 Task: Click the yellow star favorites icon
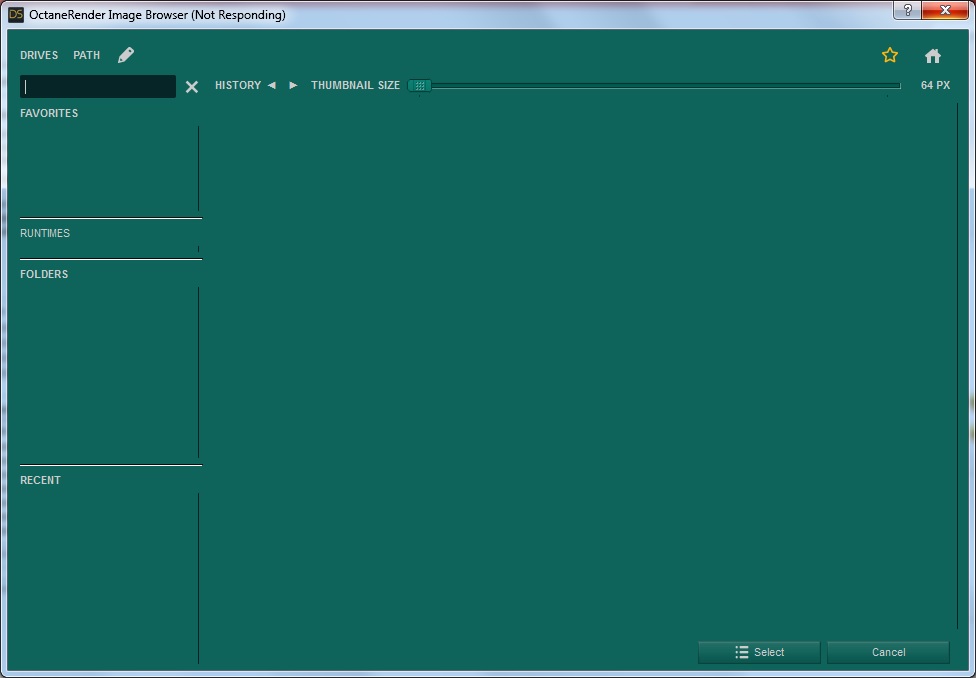(889, 55)
